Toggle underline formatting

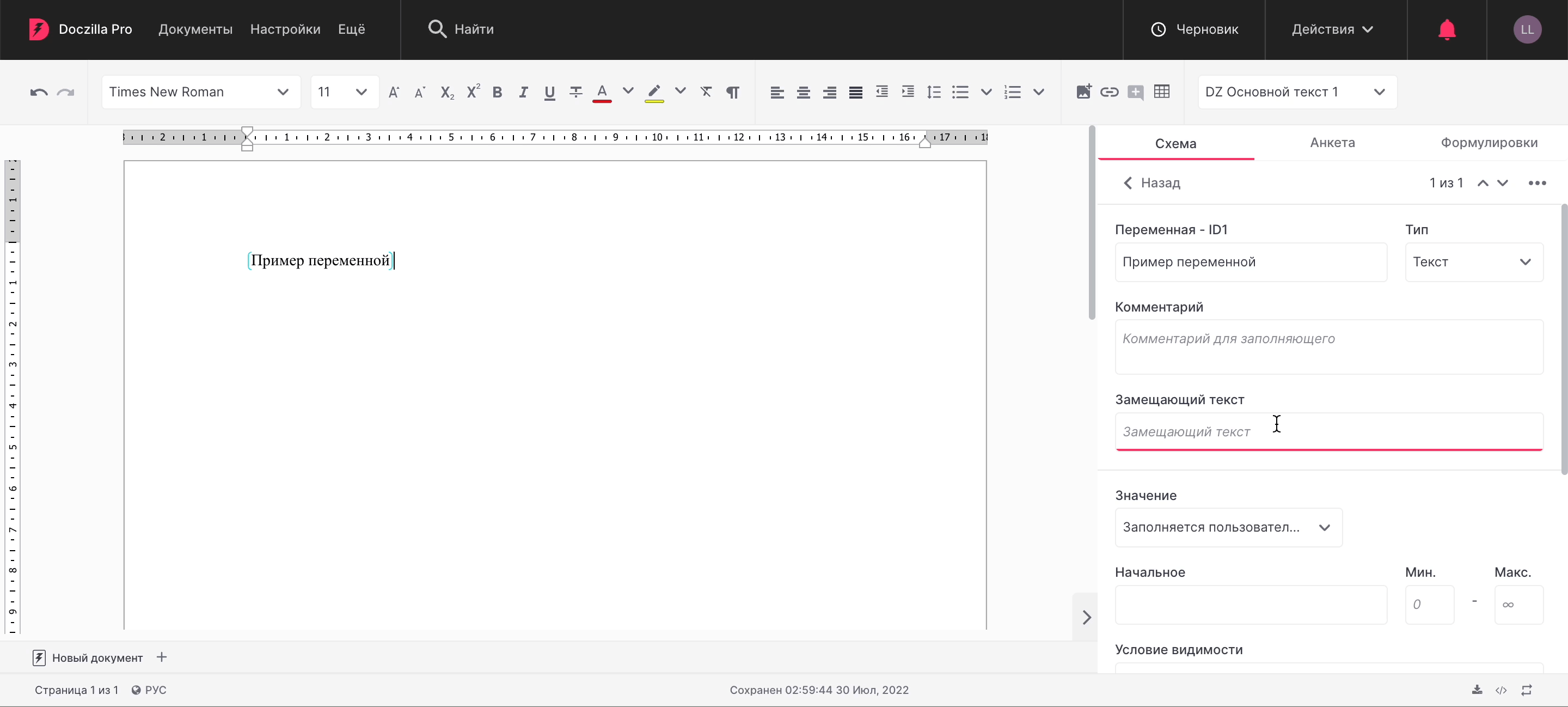click(x=550, y=93)
